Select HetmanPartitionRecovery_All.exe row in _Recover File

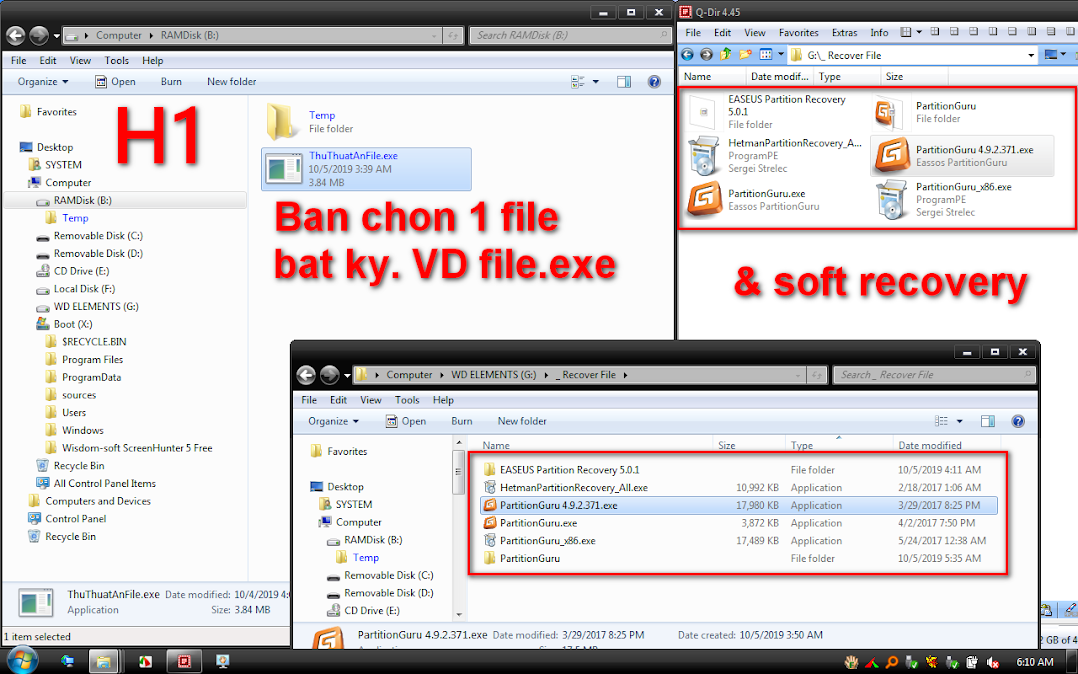pos(738,488)
